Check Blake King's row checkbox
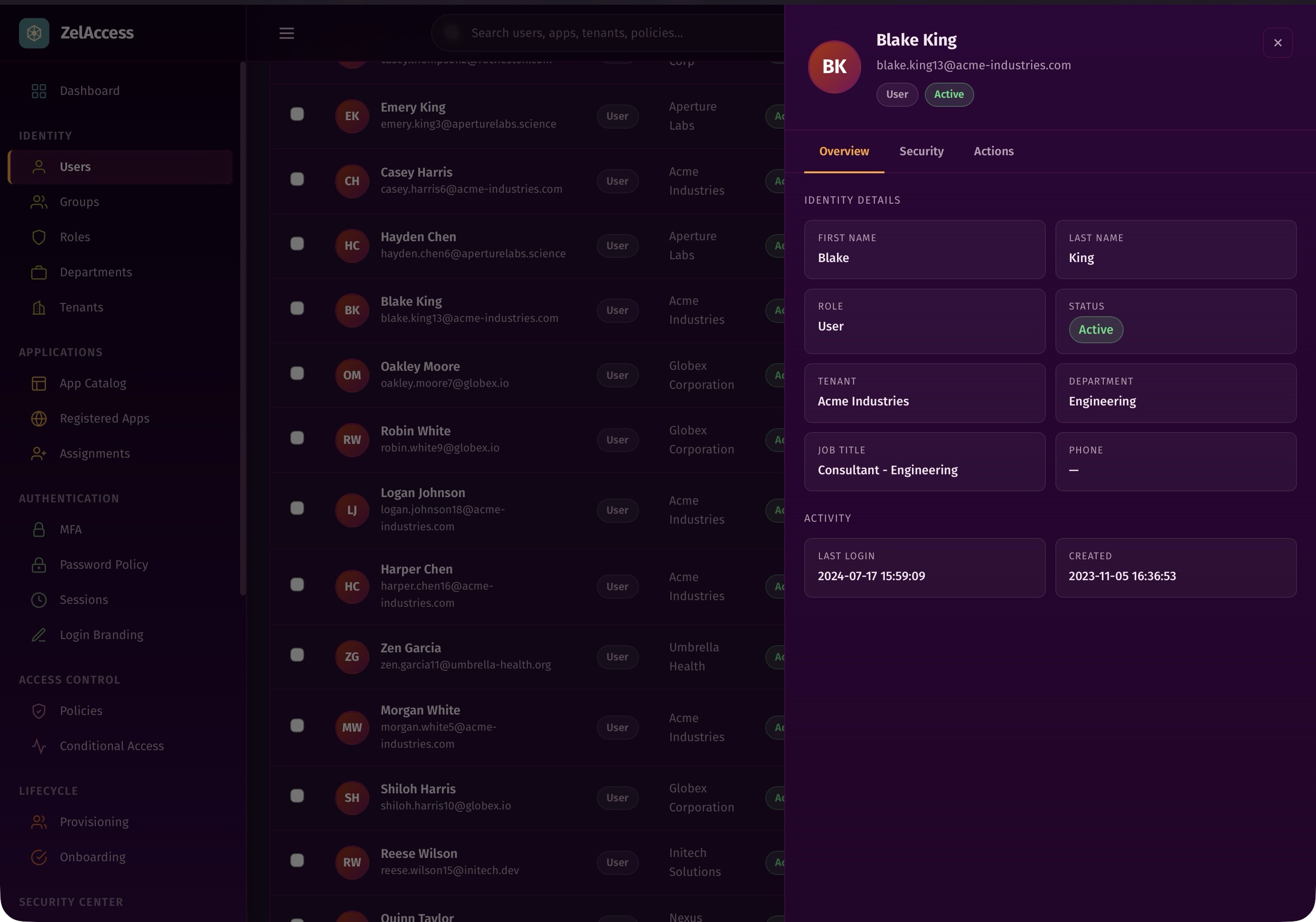The width and height of the screenshot is (1316, 922). pyautogui.click(x=297, y=308)
